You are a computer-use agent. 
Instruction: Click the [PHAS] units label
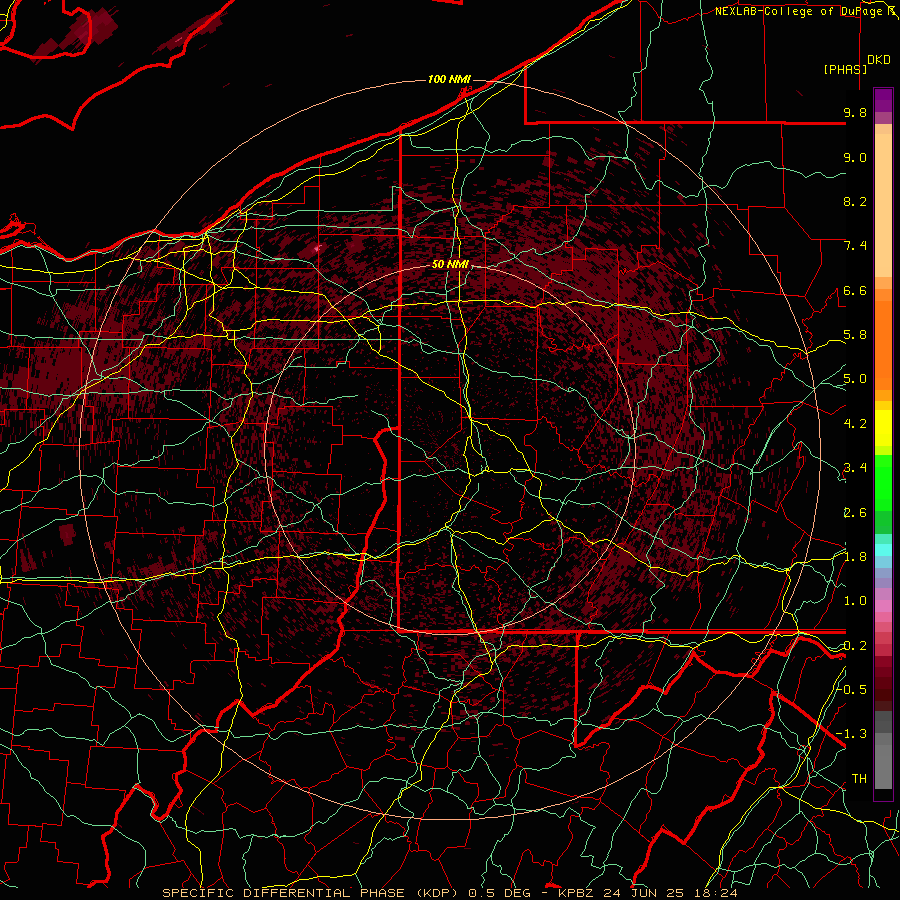tap(845, 69)
